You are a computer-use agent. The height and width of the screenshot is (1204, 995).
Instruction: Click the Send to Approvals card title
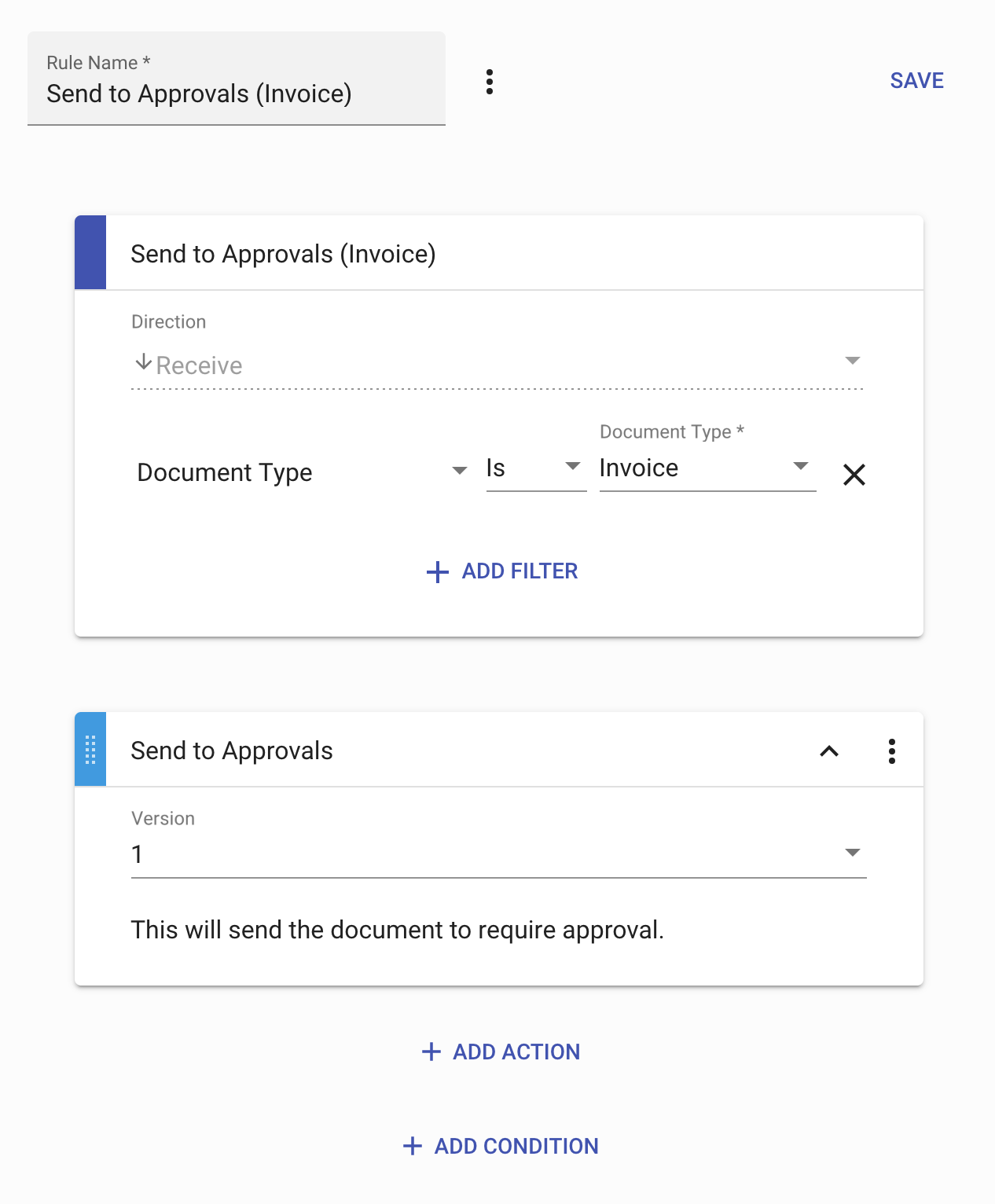(x=232, y=751)
